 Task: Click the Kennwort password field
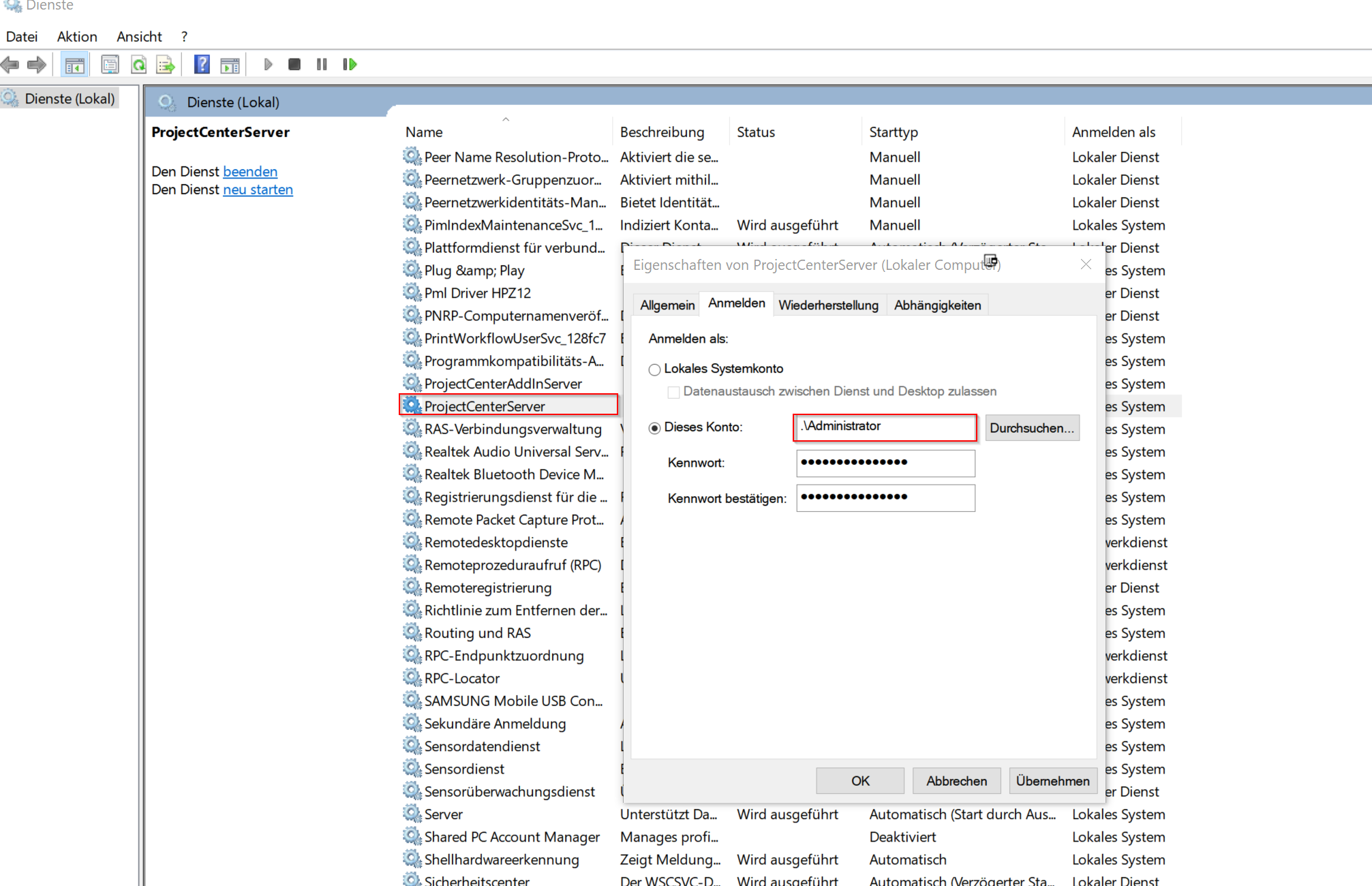coord(885,463)
